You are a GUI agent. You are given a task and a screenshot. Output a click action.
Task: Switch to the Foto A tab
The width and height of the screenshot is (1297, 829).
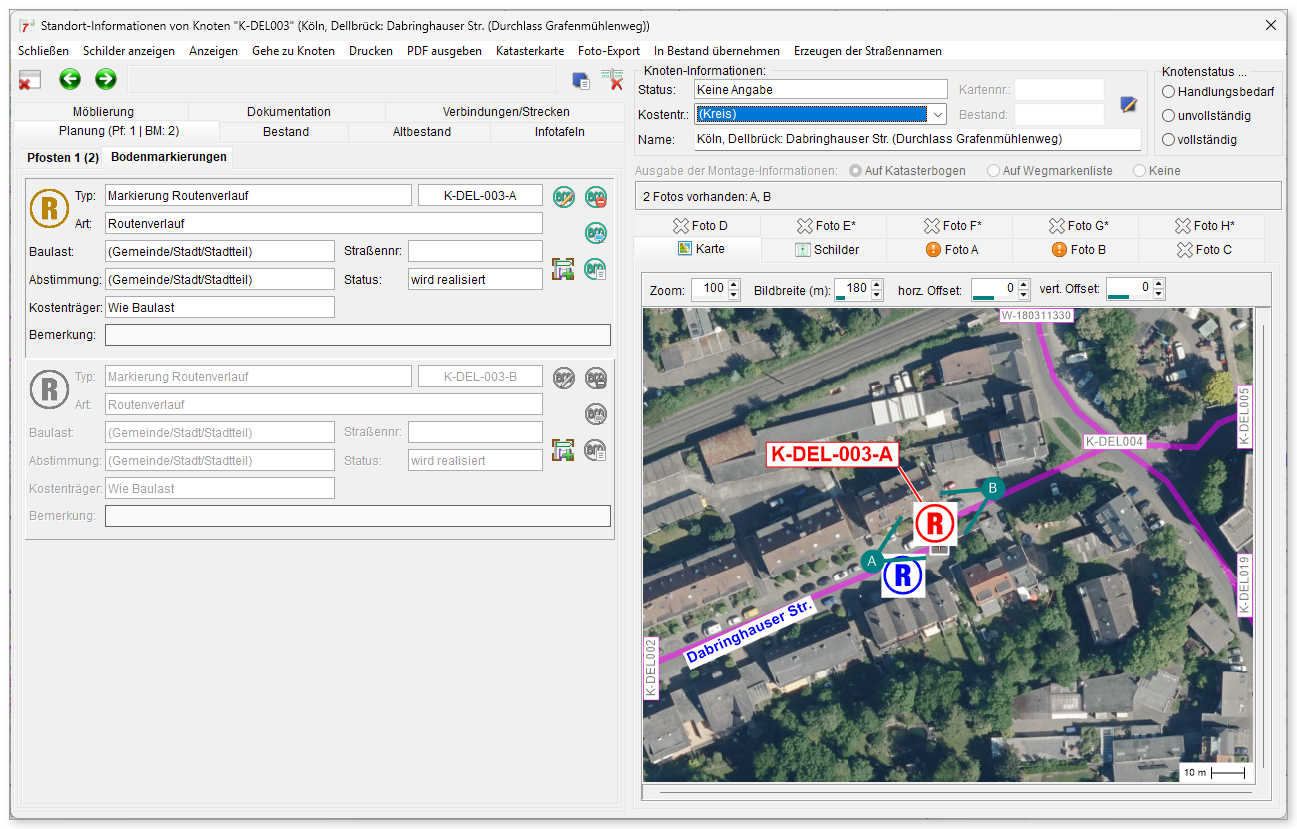click(950, 250)
